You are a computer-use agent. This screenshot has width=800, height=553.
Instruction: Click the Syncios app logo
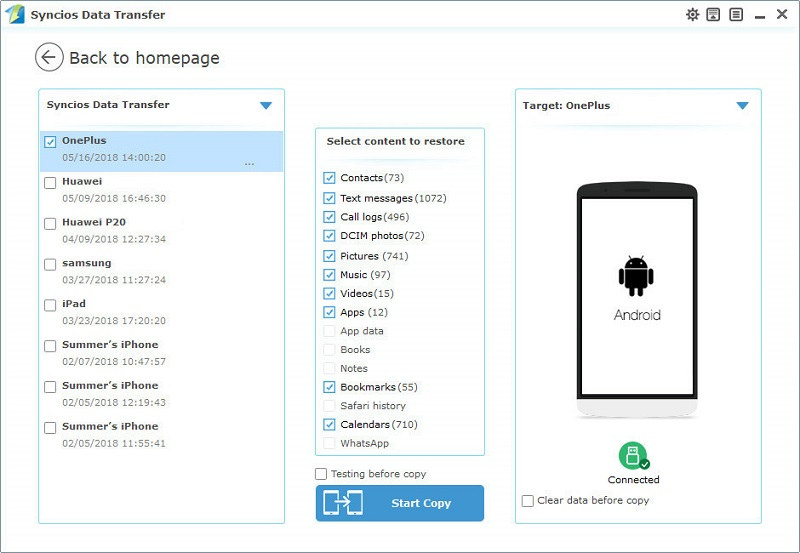pyautogui.click(x=15, y=14)
